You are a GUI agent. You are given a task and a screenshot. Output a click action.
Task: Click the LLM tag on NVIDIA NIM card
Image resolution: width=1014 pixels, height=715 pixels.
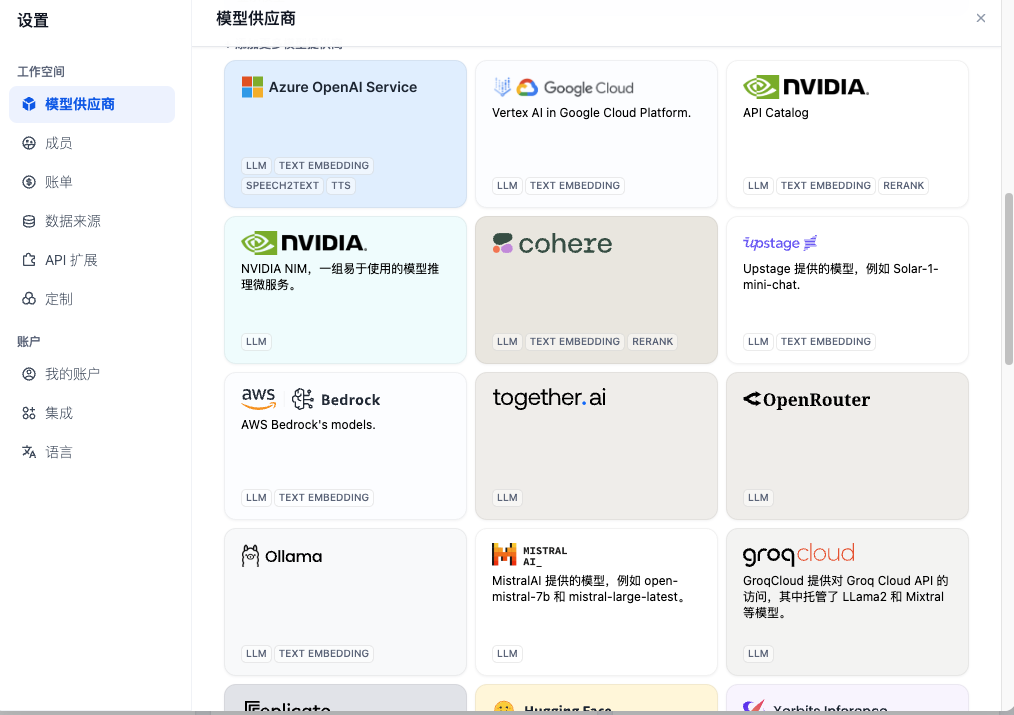pyautogui.click(x=256, y=341)
